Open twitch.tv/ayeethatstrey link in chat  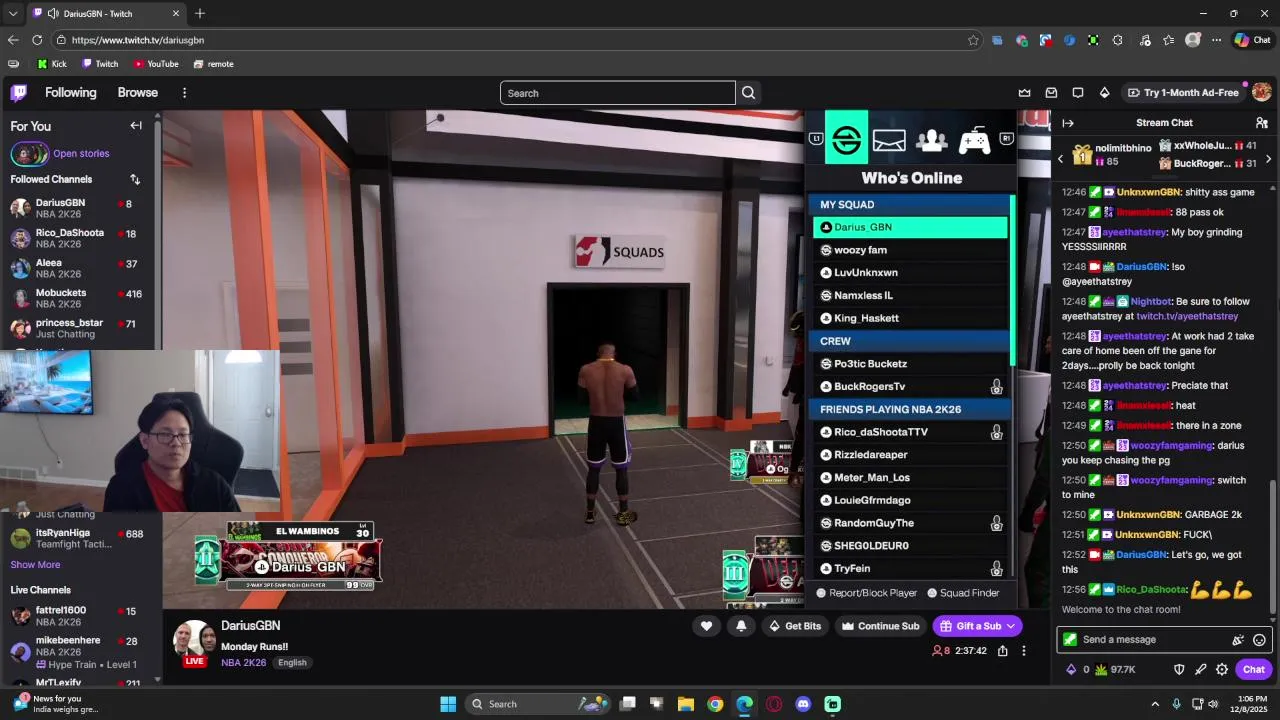[1187, 316]
